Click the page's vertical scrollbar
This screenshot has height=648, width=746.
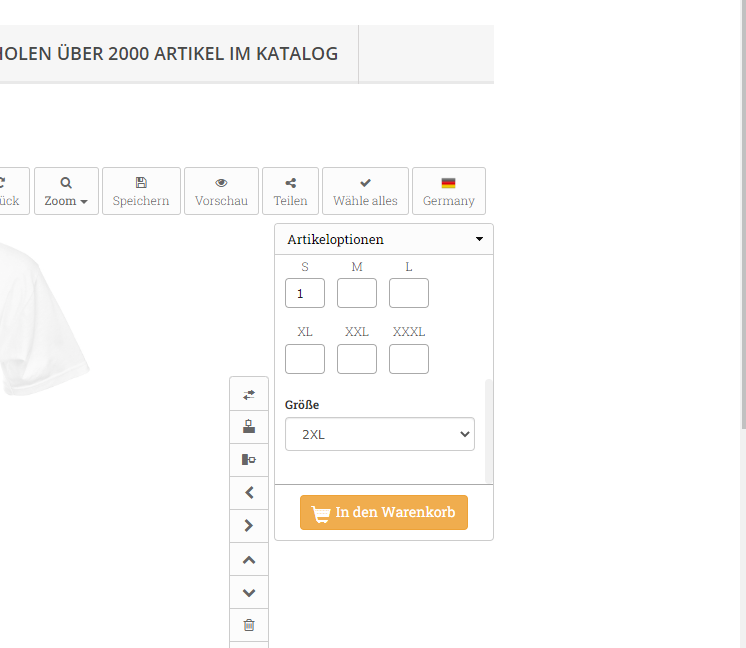pos(743,214)
